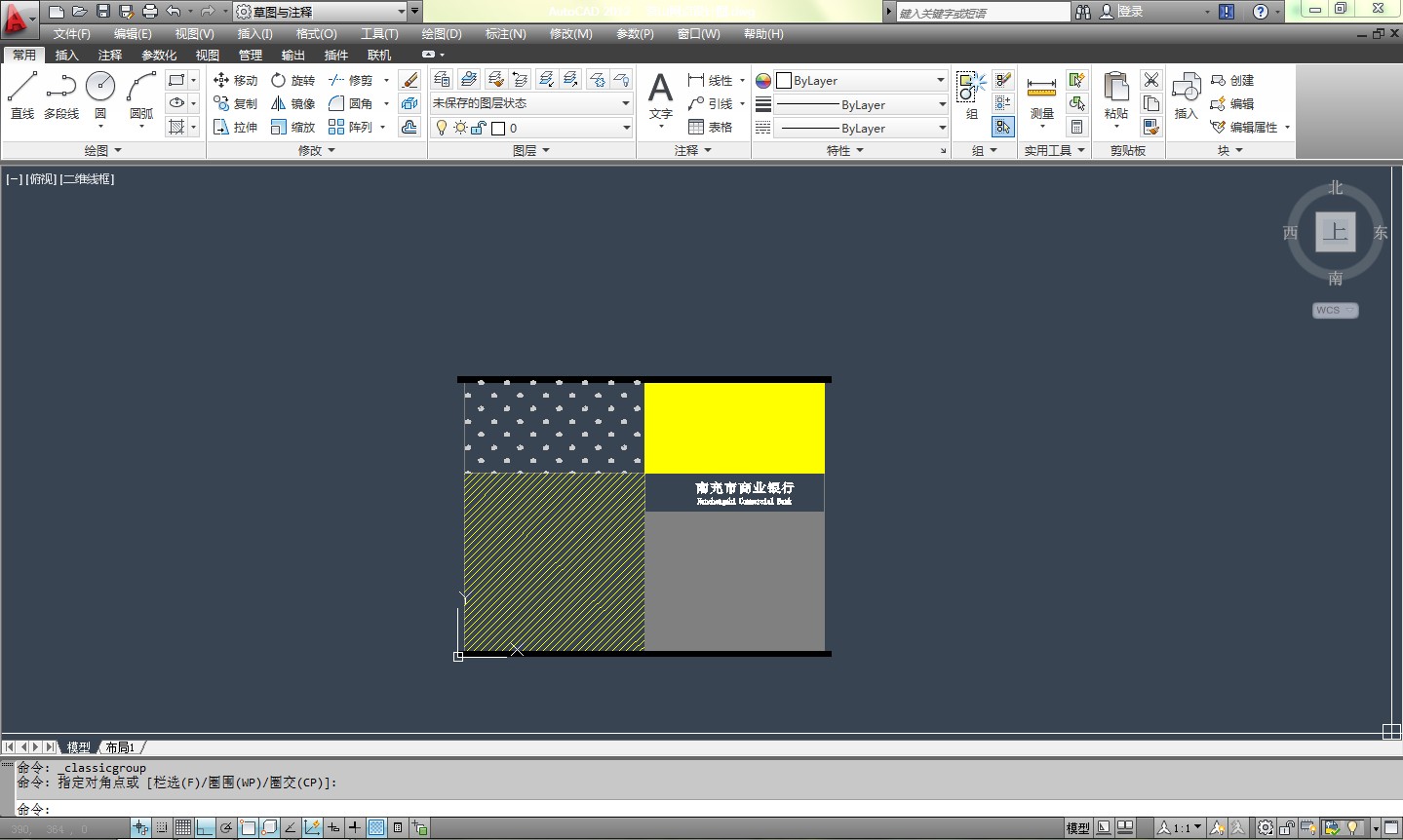
Task: Select the Polyline (多段线) tool
Action: coord(60,95)
